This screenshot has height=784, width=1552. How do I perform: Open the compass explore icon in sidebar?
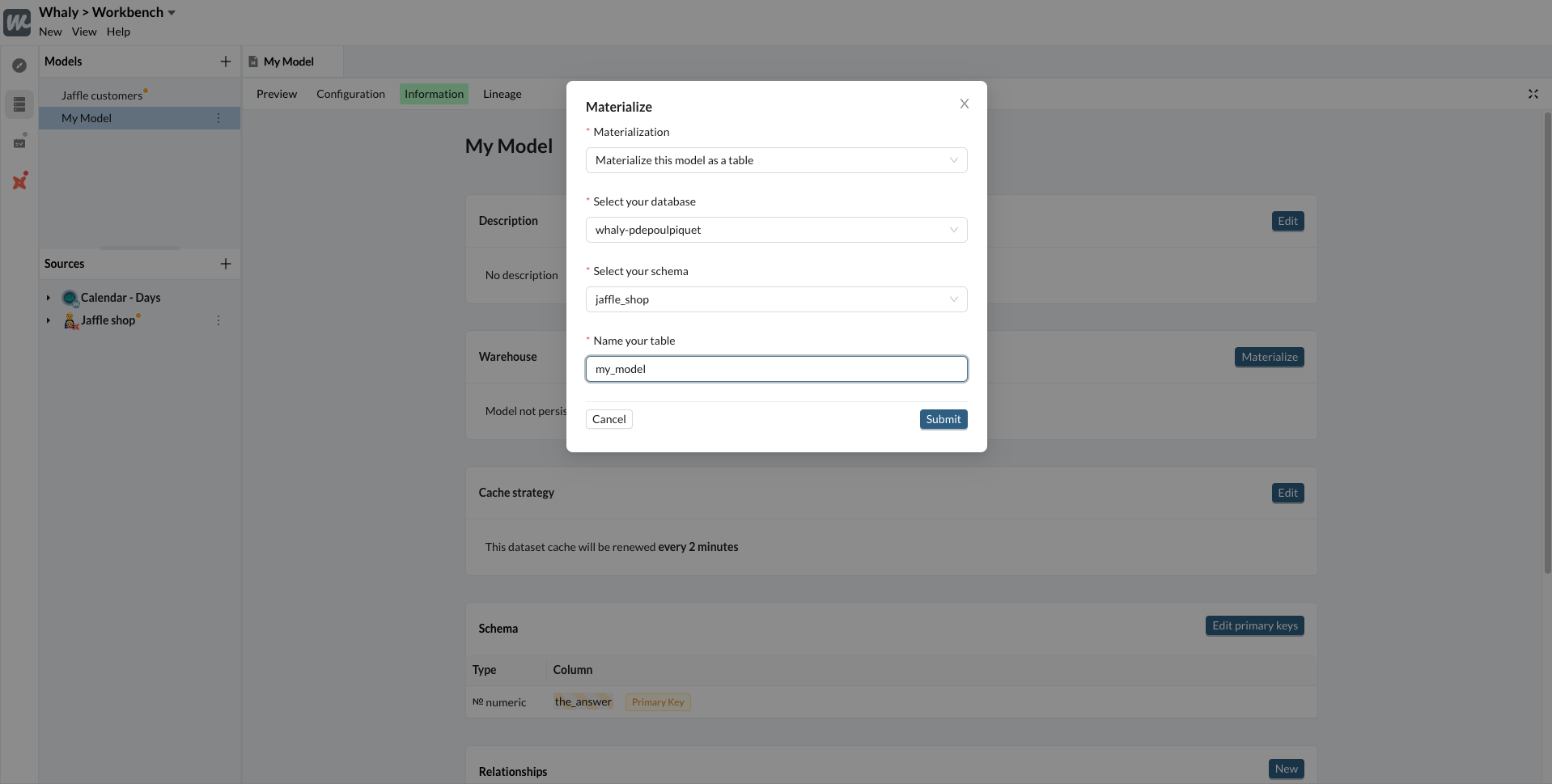tap(19, 66)
